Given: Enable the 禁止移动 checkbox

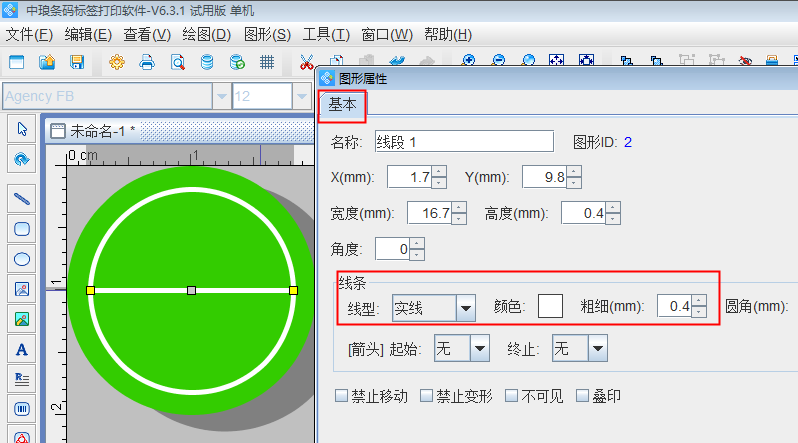Looking at the screenshot, I should [x=342, y=396].
